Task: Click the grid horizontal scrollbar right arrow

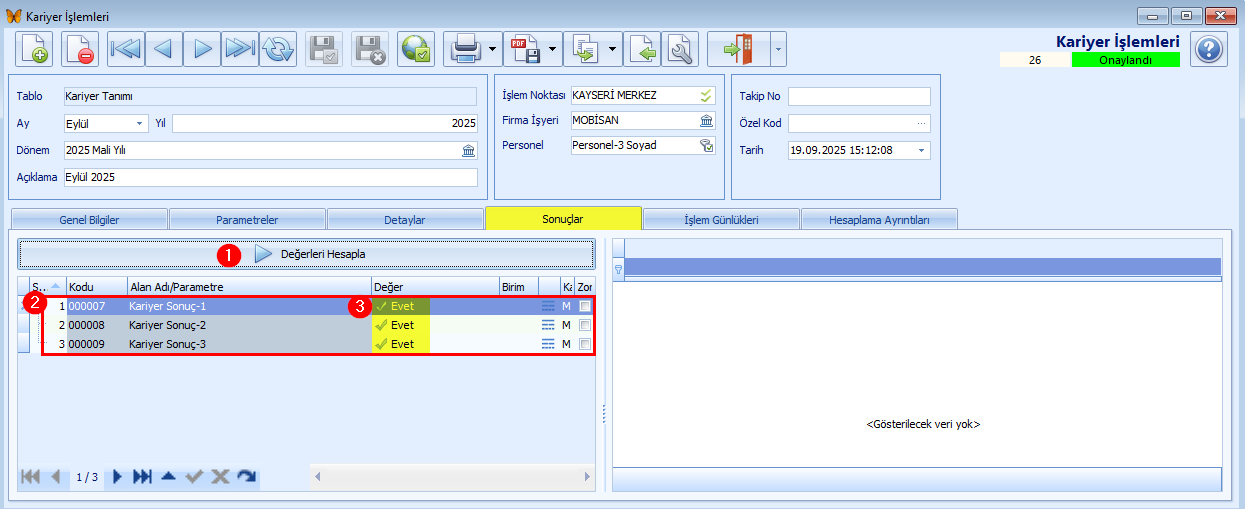Action: click(x=588, y=477)
